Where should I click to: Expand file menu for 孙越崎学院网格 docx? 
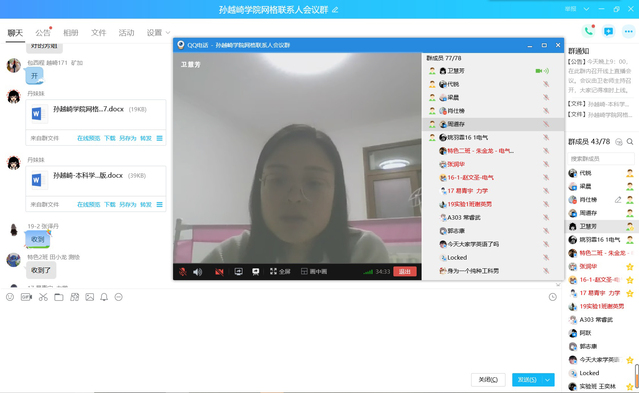click(159, 138)
